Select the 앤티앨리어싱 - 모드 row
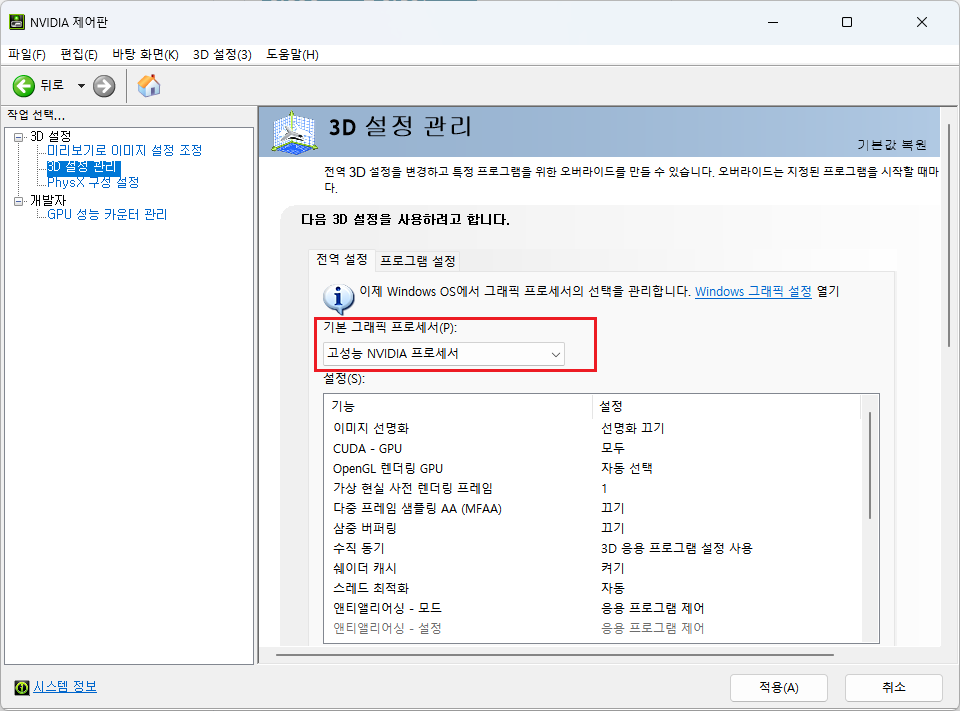This screenshot has width=960, height=711. (x=593, y=608)
